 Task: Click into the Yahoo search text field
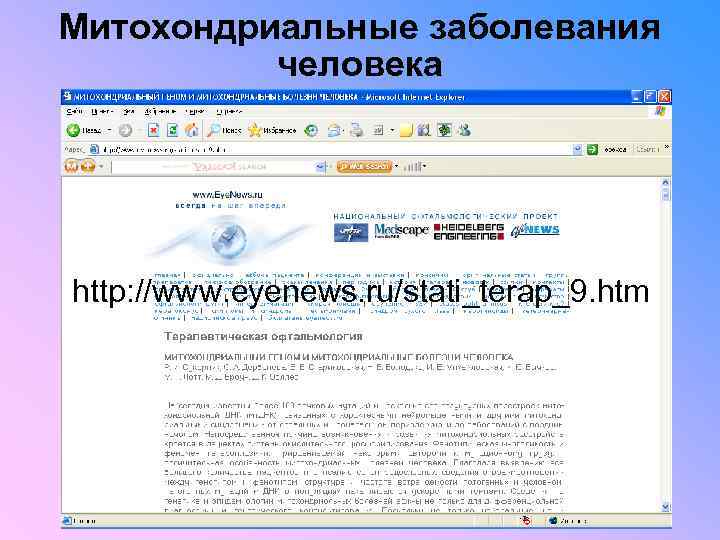[214, 166]
